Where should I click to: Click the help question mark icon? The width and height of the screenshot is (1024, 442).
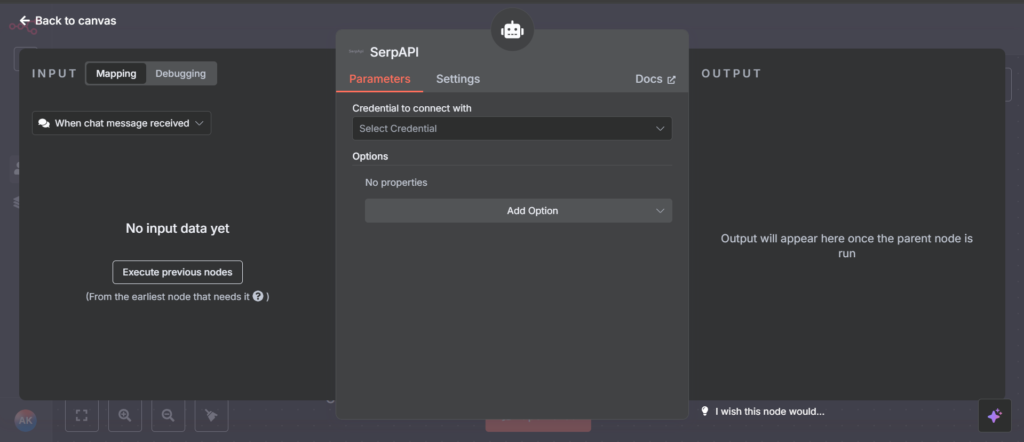tap(258, 296)
